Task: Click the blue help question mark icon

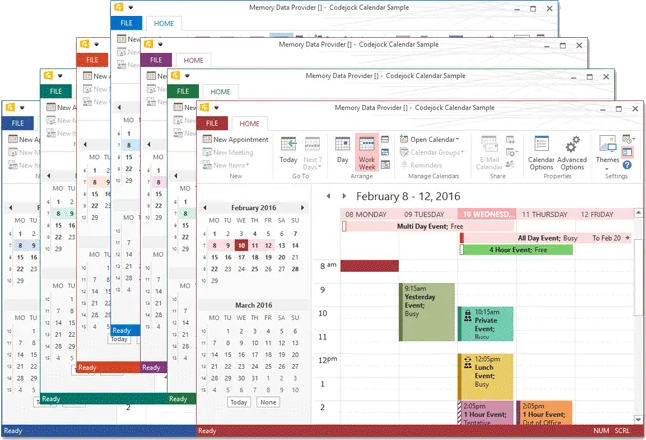Action: tap(627, 165)
